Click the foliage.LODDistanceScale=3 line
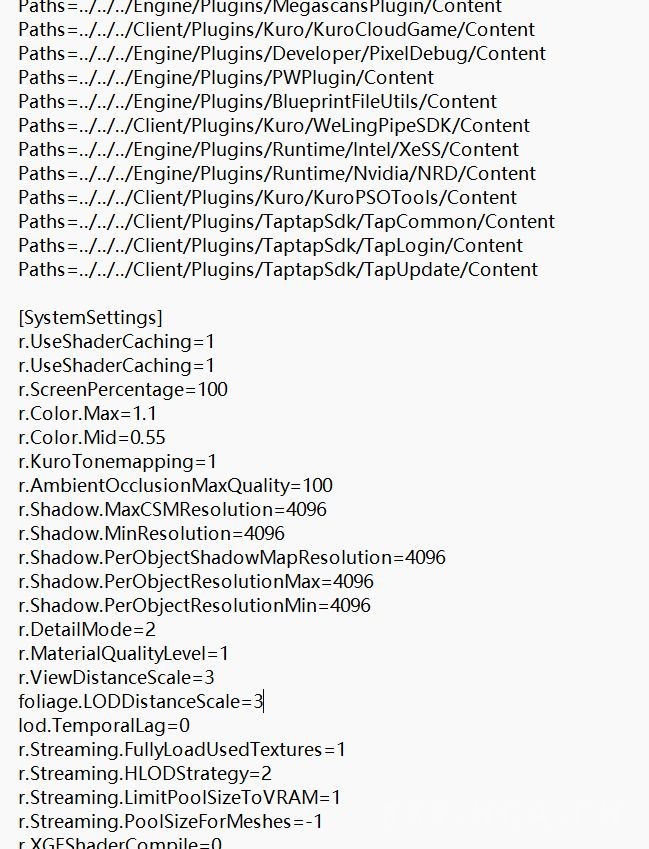The height and width of the screenshot is (849, 649). coord(140,702)
